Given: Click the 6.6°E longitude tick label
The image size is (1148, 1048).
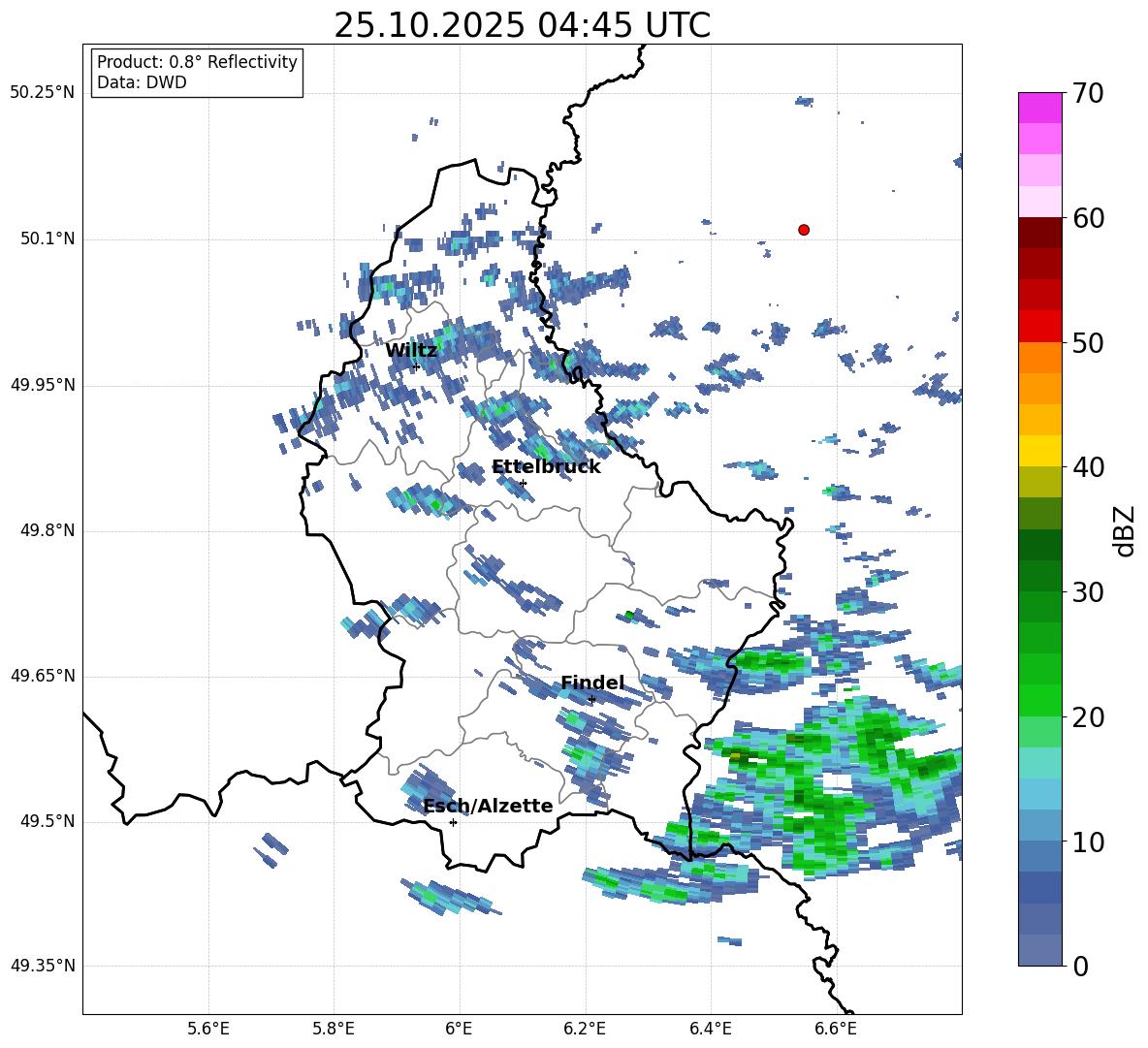Looking at the screenshot, I should [836, 1029].
